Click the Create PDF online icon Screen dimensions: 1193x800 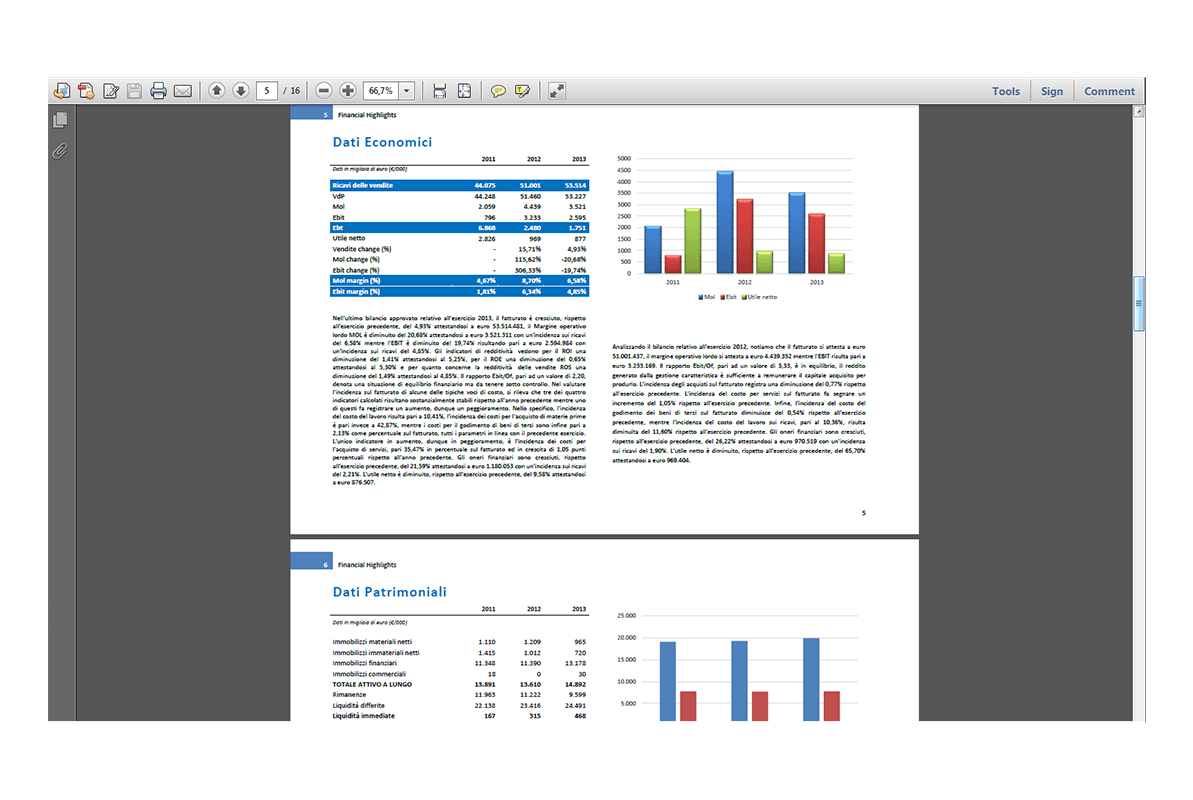click(62, 91)
